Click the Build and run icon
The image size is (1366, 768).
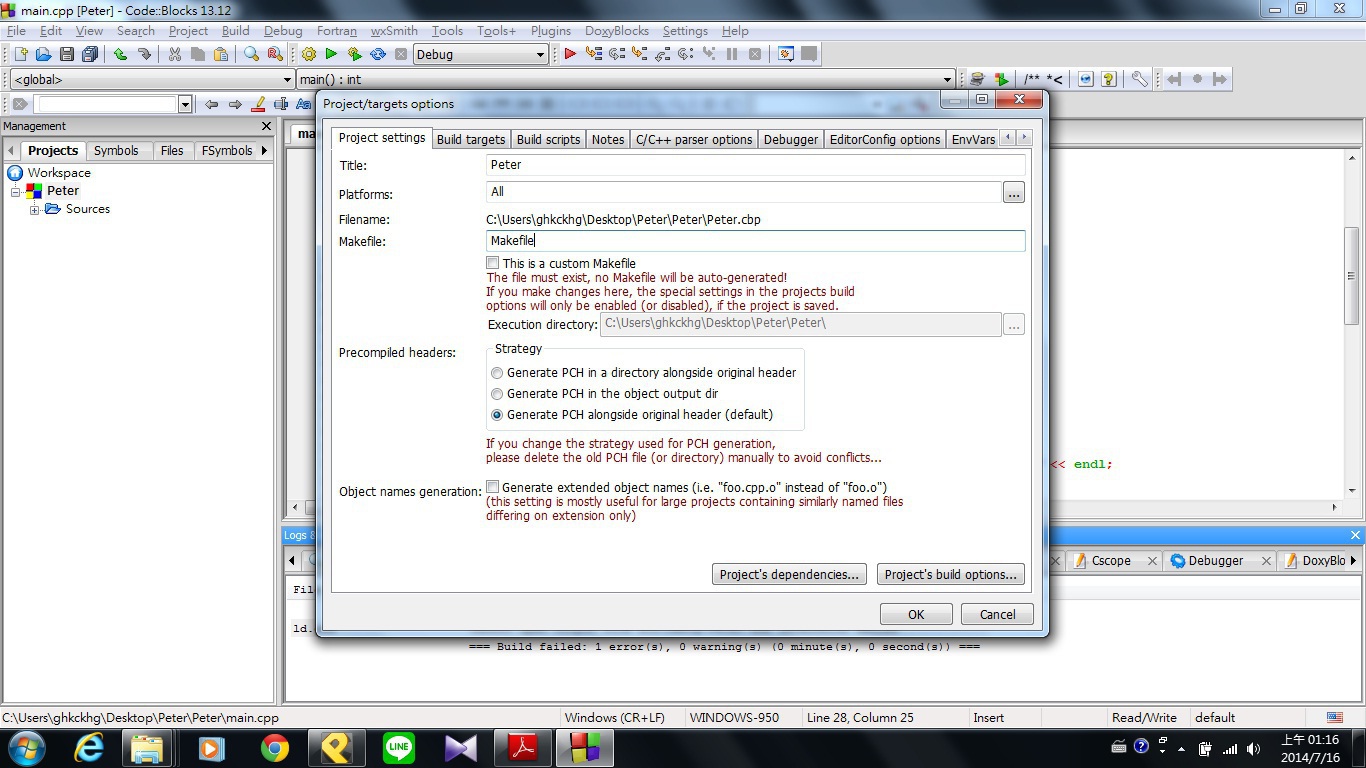(354, 54)
